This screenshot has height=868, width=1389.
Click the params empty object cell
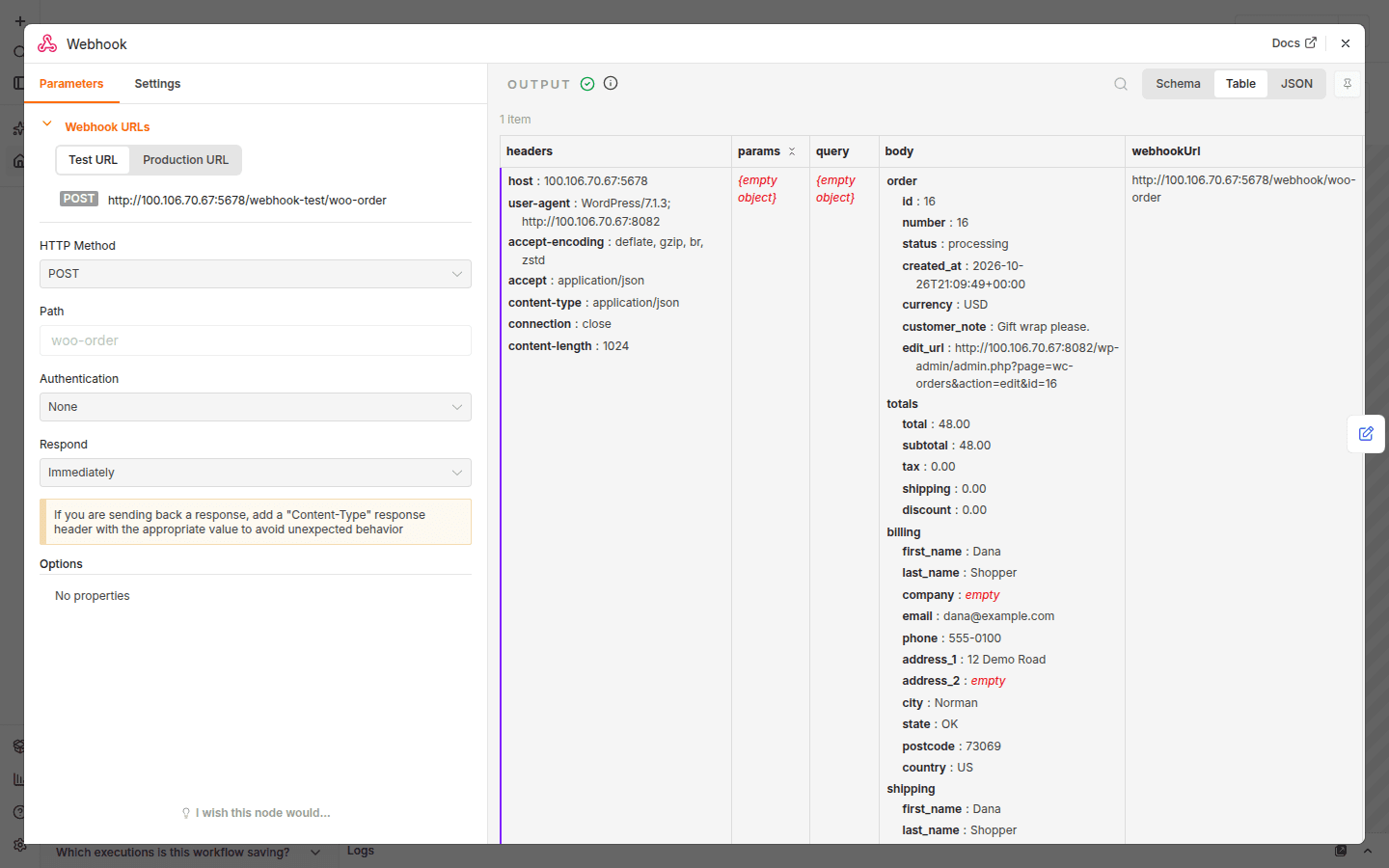click(x=757, y=189)
